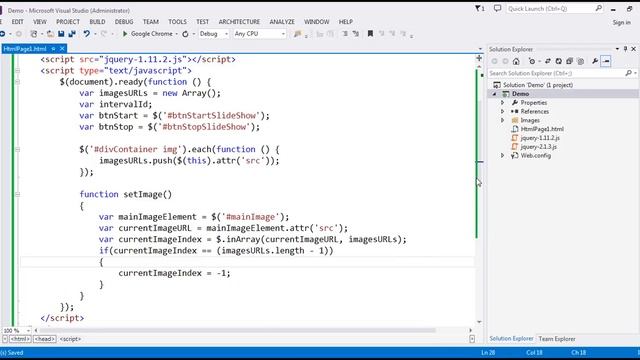The height and width of the screenshot is (360, 640).
Task: Refresh the Solution Explorer tree
Action: click(558, 61)
